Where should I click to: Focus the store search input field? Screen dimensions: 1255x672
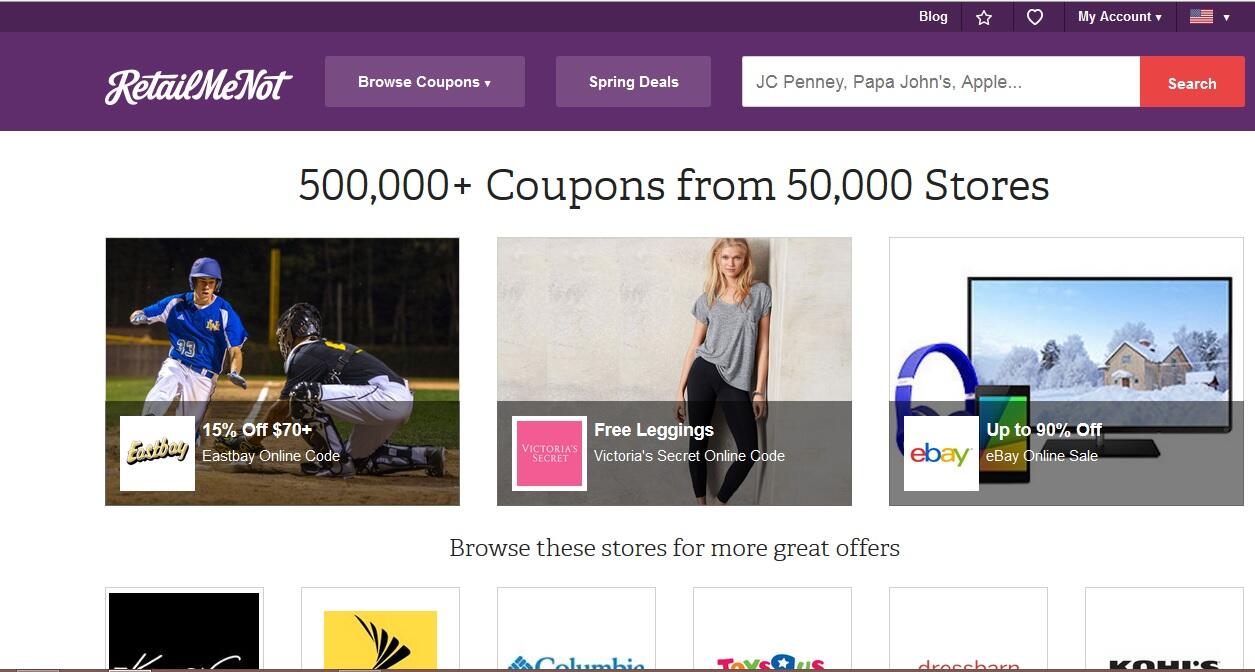coord(941,82)
